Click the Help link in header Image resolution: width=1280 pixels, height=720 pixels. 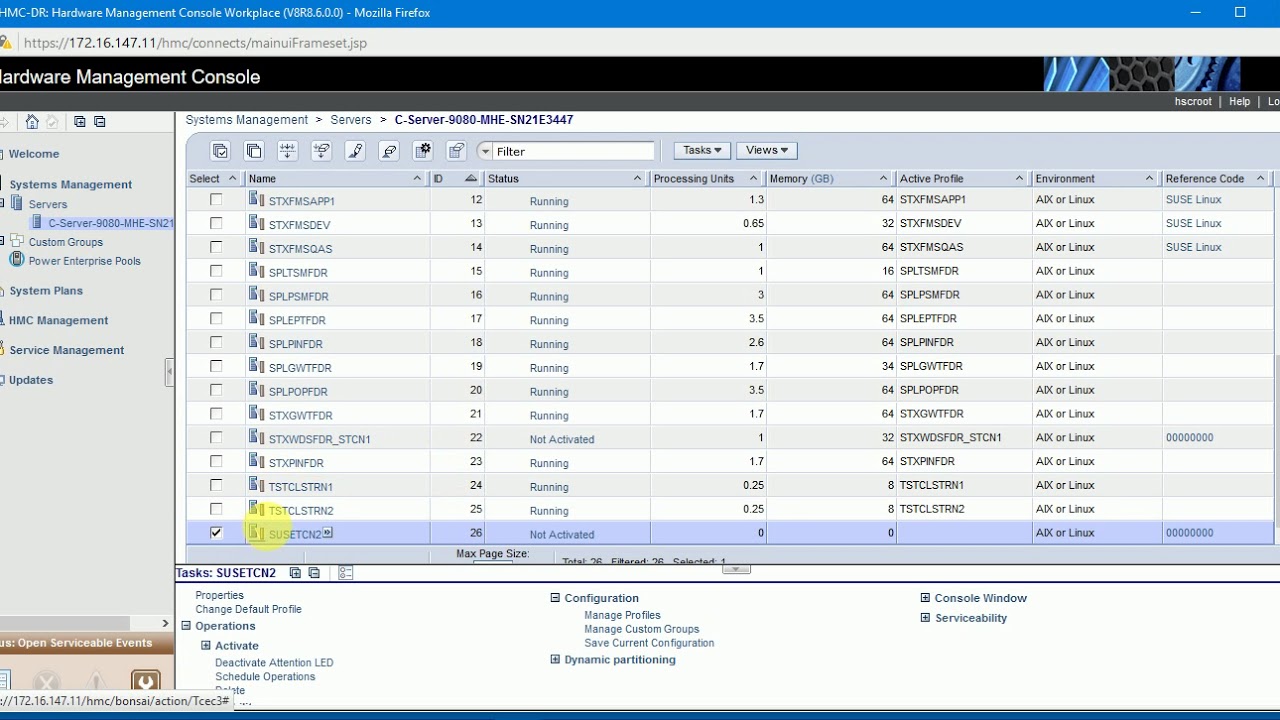(x=1239, y=101)
